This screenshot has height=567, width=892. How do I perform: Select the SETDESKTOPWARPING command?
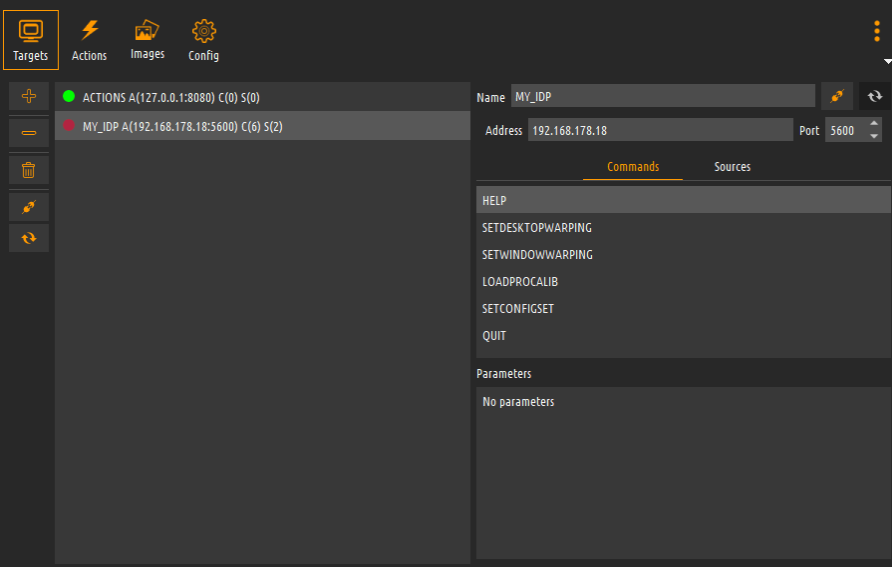pyautogui.click(x=683, y=227)
